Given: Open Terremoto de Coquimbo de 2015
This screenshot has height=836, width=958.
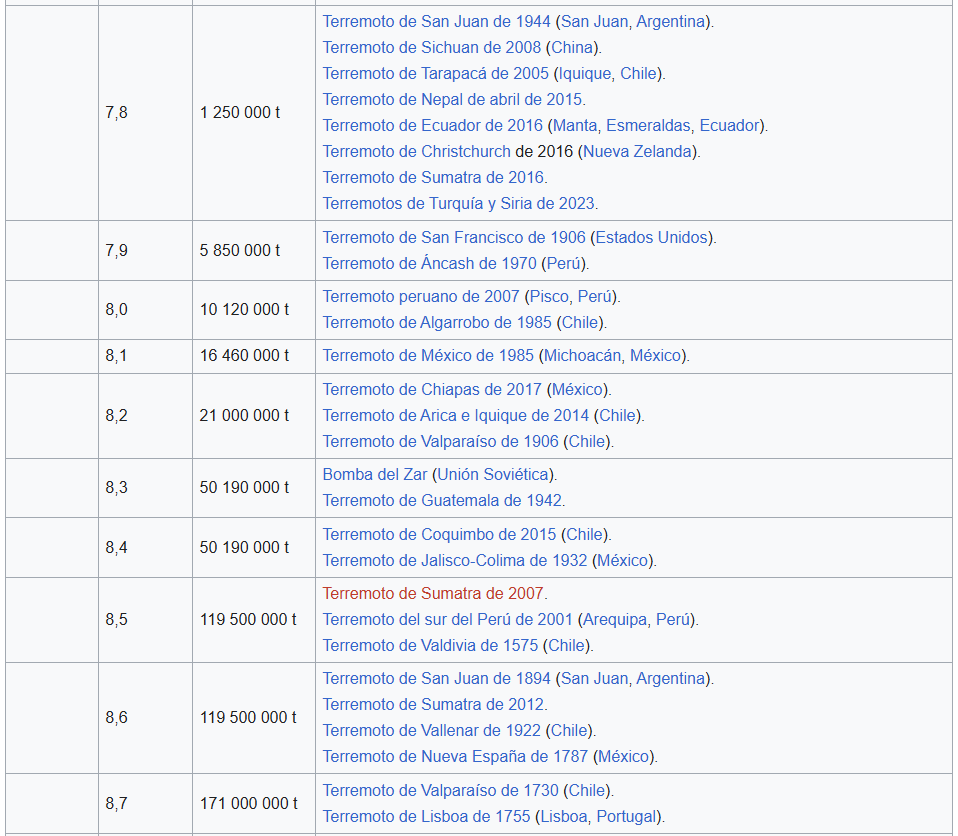Looking at the screenshot, I should [439, 534].
